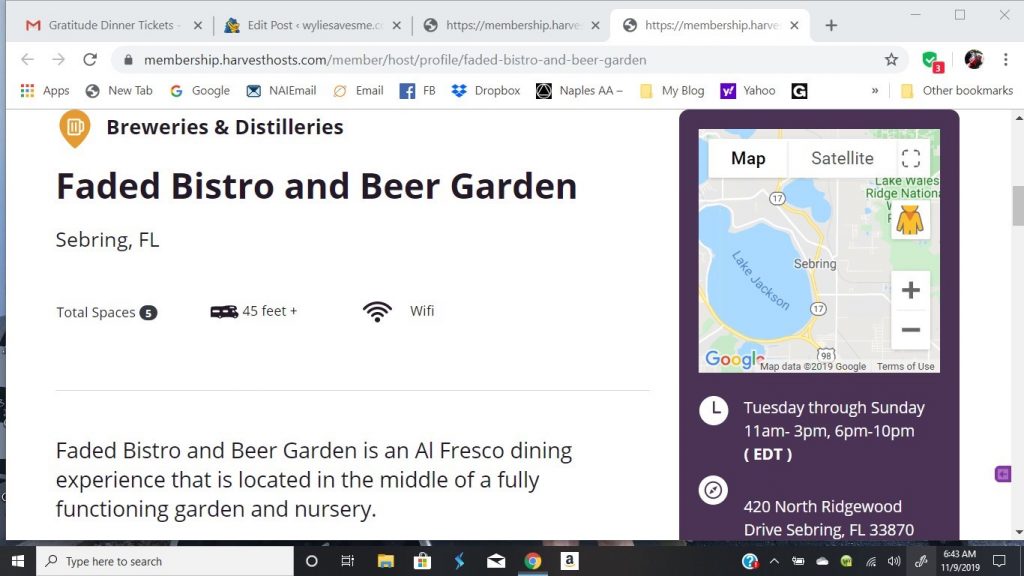Zoom out on the map
The image size is (1024, 576).
[910, 329]
